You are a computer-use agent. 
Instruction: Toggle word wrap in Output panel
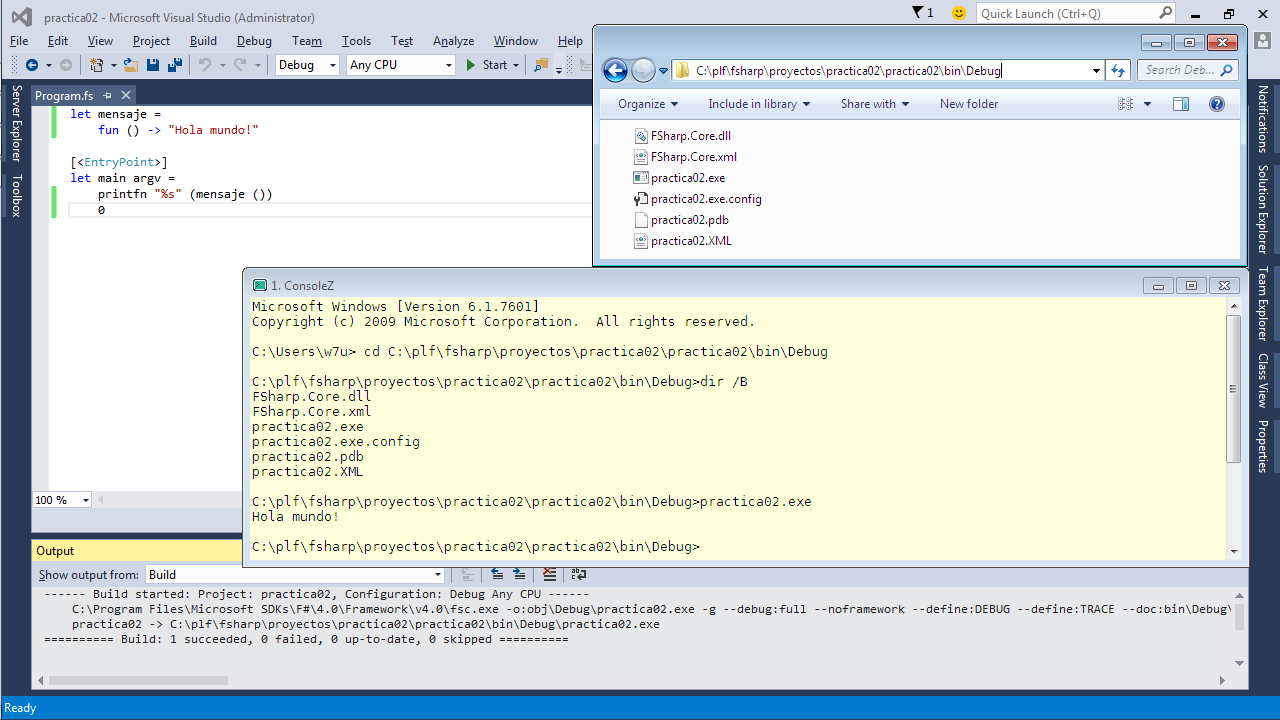(579, 574)
